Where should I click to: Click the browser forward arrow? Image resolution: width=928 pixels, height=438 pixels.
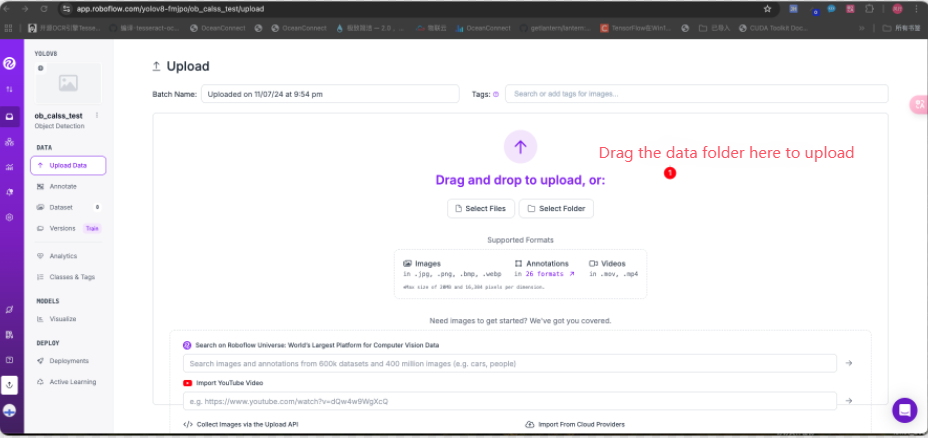[x=25, y=9]
